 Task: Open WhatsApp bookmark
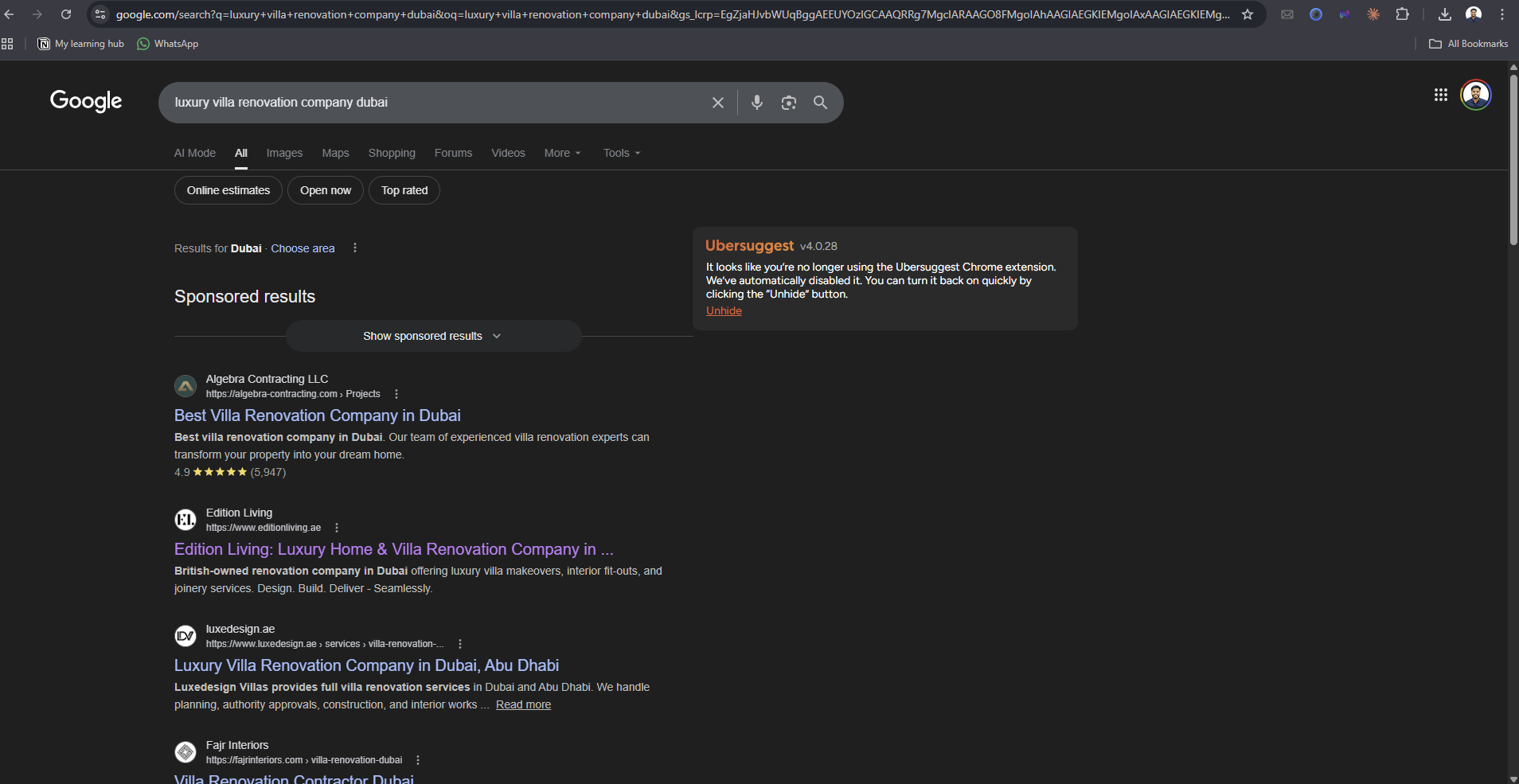tap(168, 44)
